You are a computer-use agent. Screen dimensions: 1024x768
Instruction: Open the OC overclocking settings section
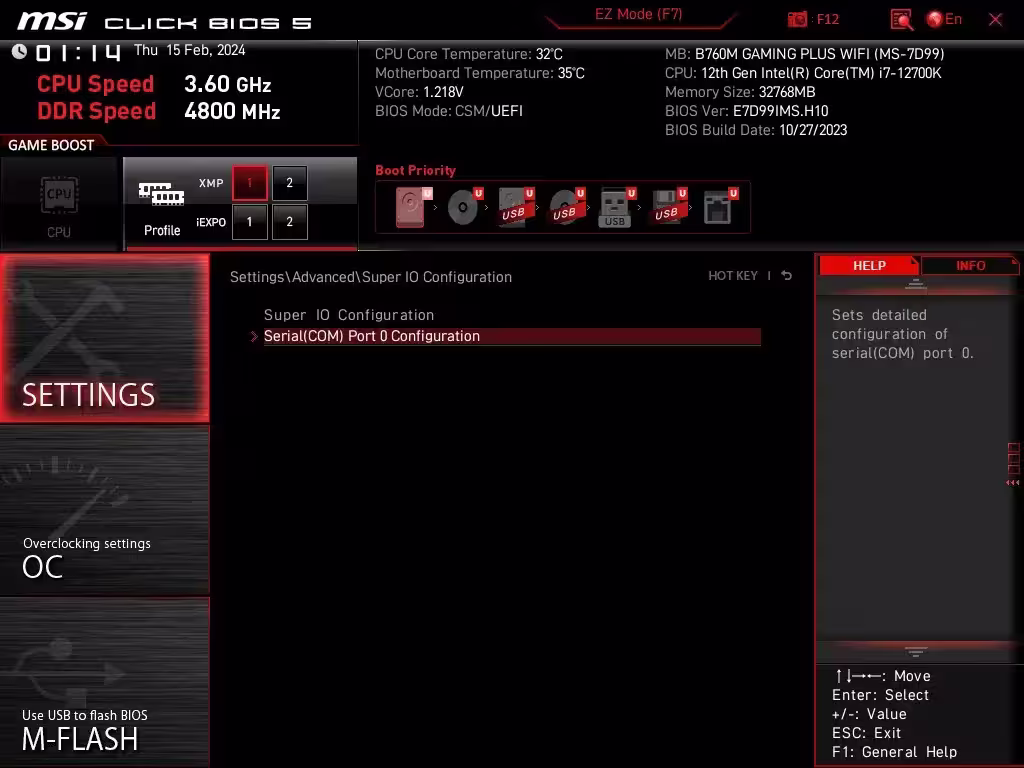[x=104, y=510]
